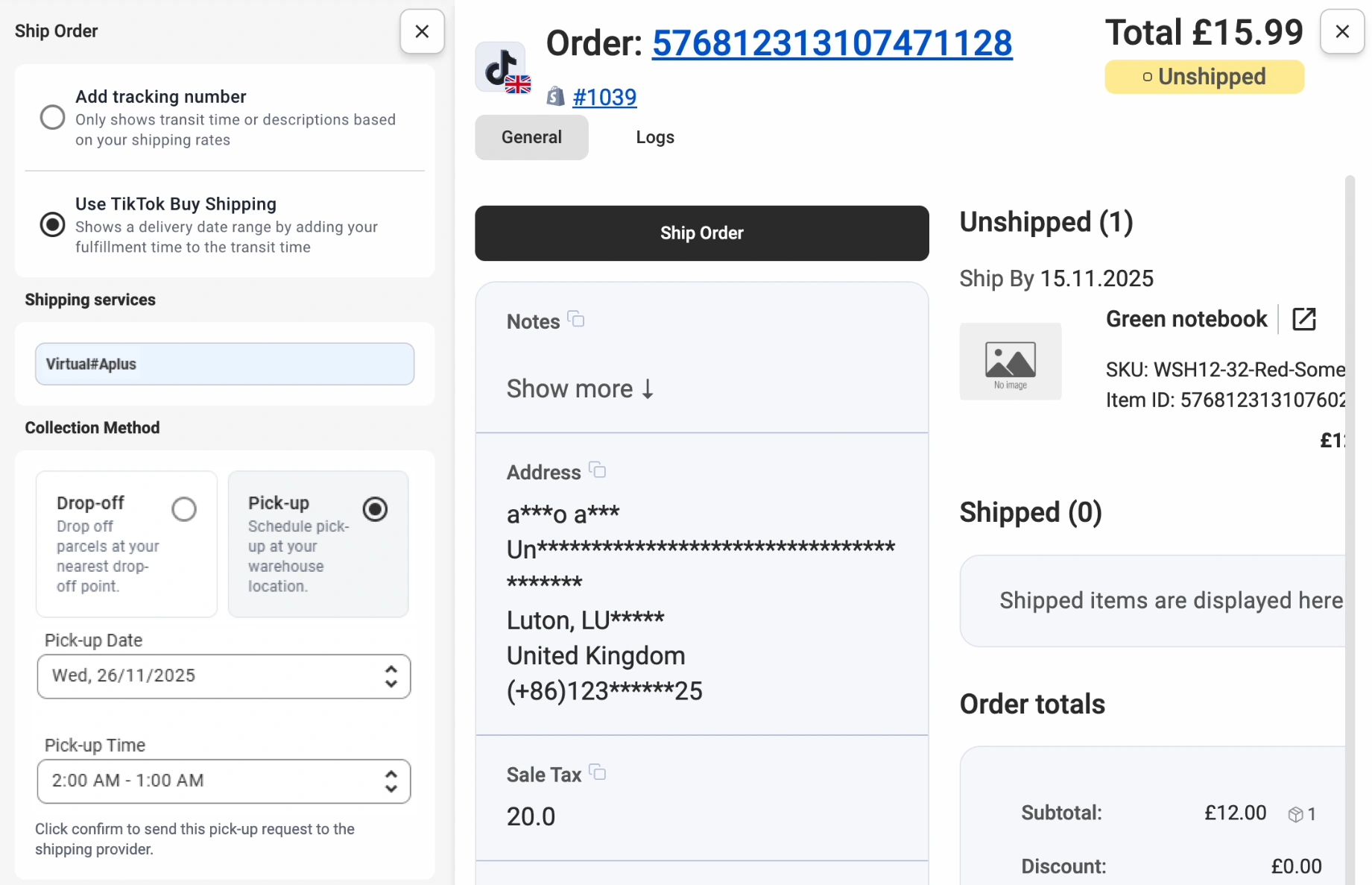Click the Virtual#Aplus shipping service field
1372x885 pixels.
(x=224, y=364)
